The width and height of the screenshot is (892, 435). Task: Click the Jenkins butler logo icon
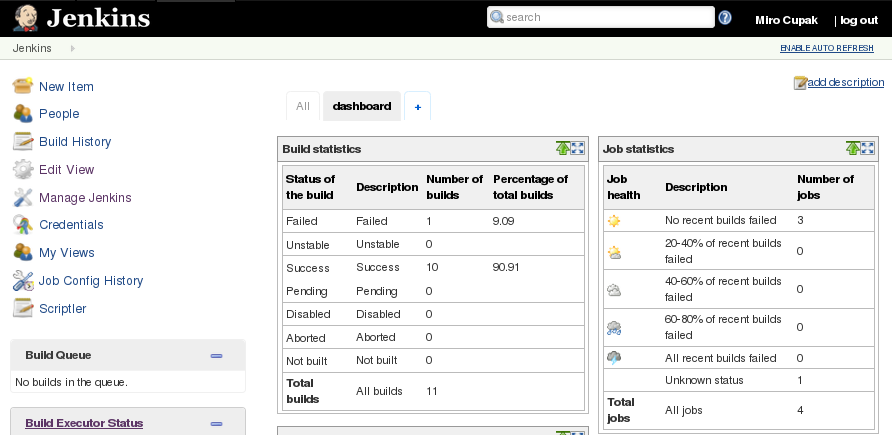25,18
